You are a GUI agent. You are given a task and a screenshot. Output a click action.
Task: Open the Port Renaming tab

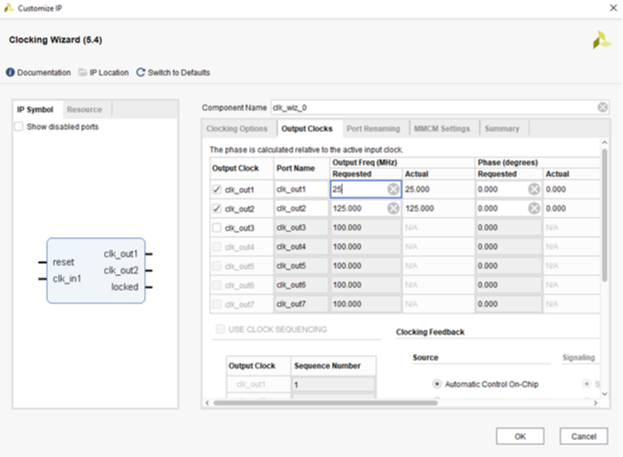373,129
